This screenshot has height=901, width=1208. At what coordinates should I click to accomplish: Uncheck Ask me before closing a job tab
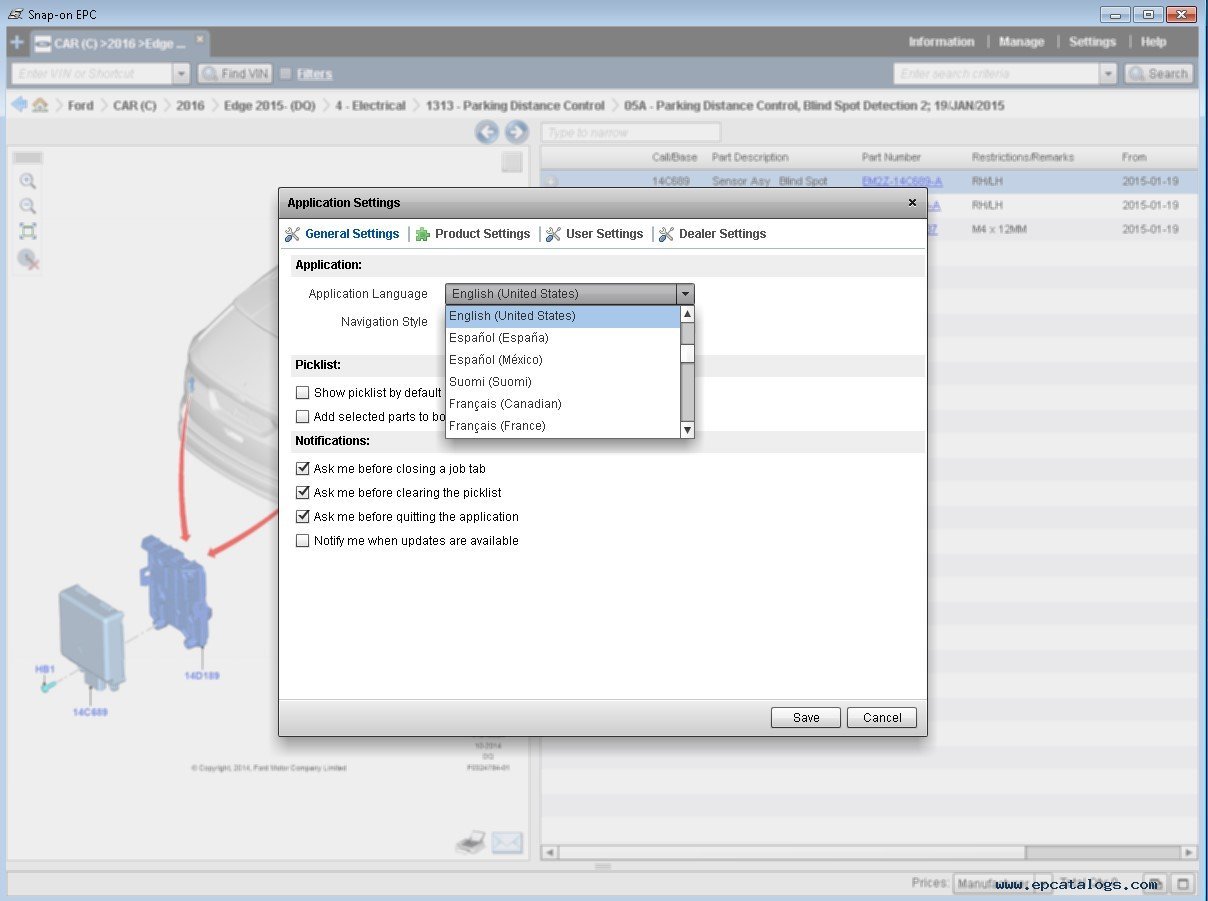click(x=303, y=469)
